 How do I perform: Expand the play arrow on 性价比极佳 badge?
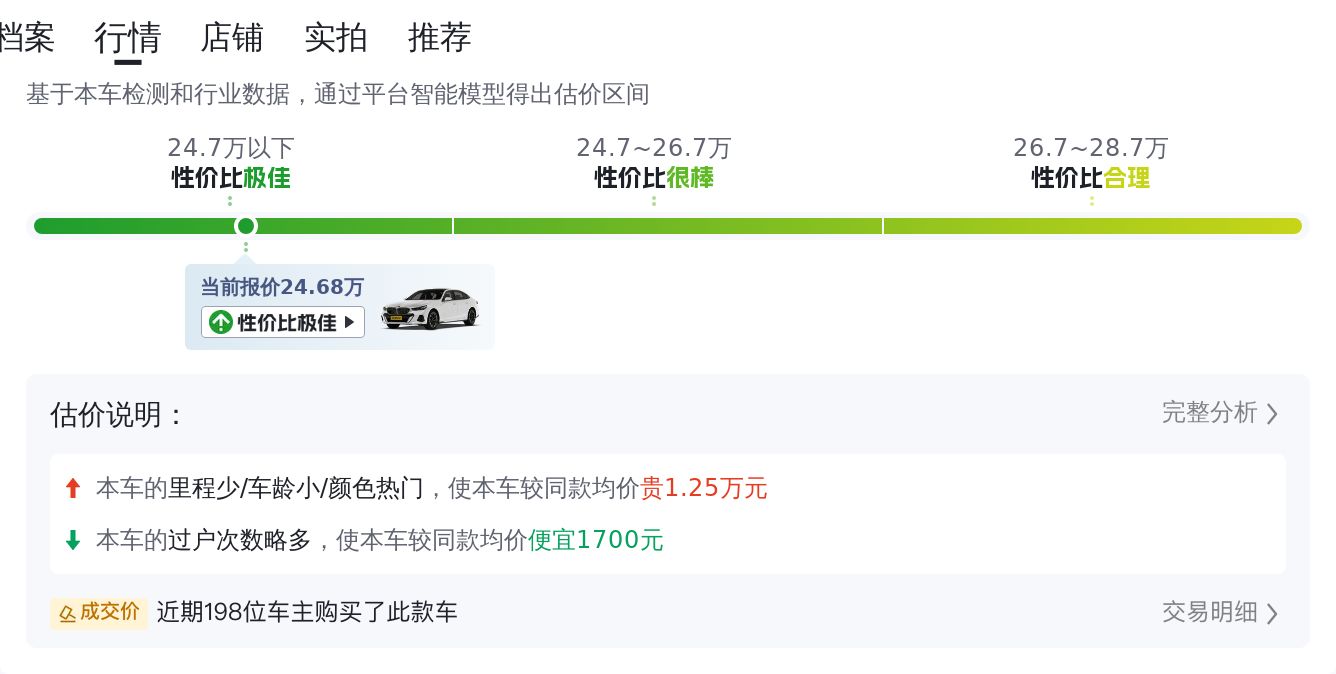tap(349, 322)
